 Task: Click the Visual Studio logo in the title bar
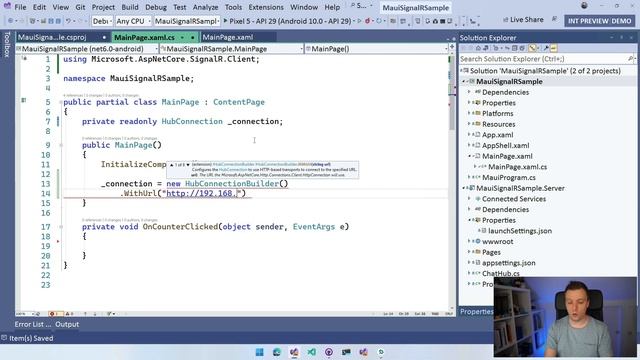[x=7, y=7]
